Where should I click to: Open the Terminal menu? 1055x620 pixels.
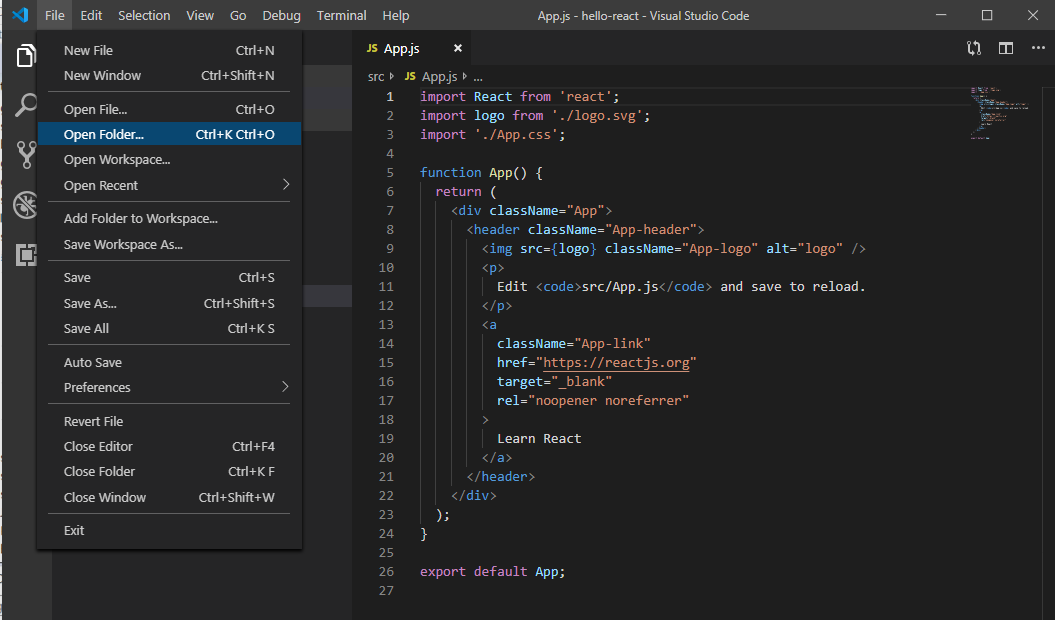(x=342, y=15)
